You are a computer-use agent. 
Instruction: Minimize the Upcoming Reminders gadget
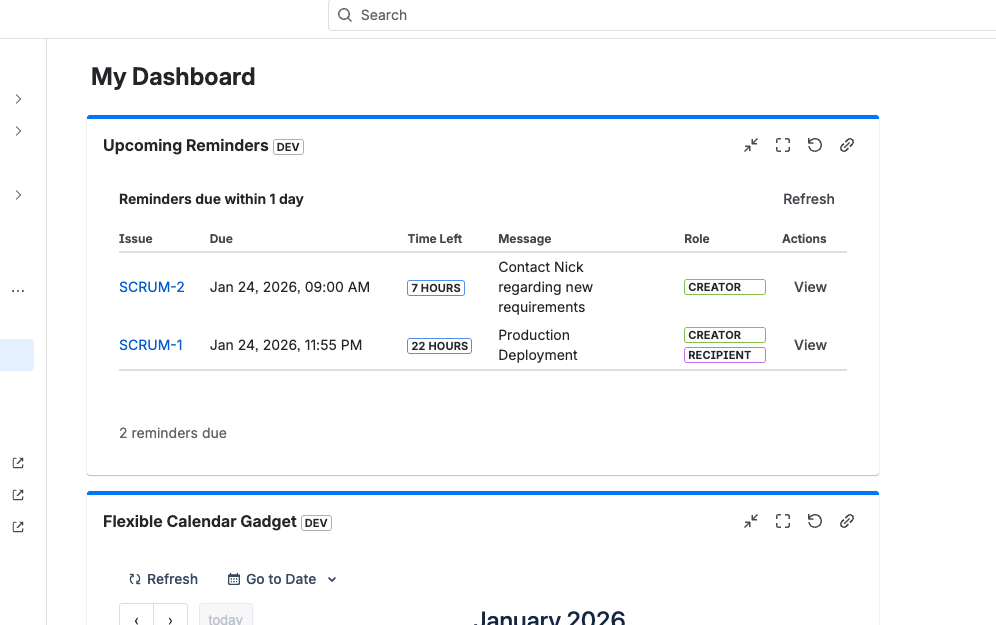(751, 145)
